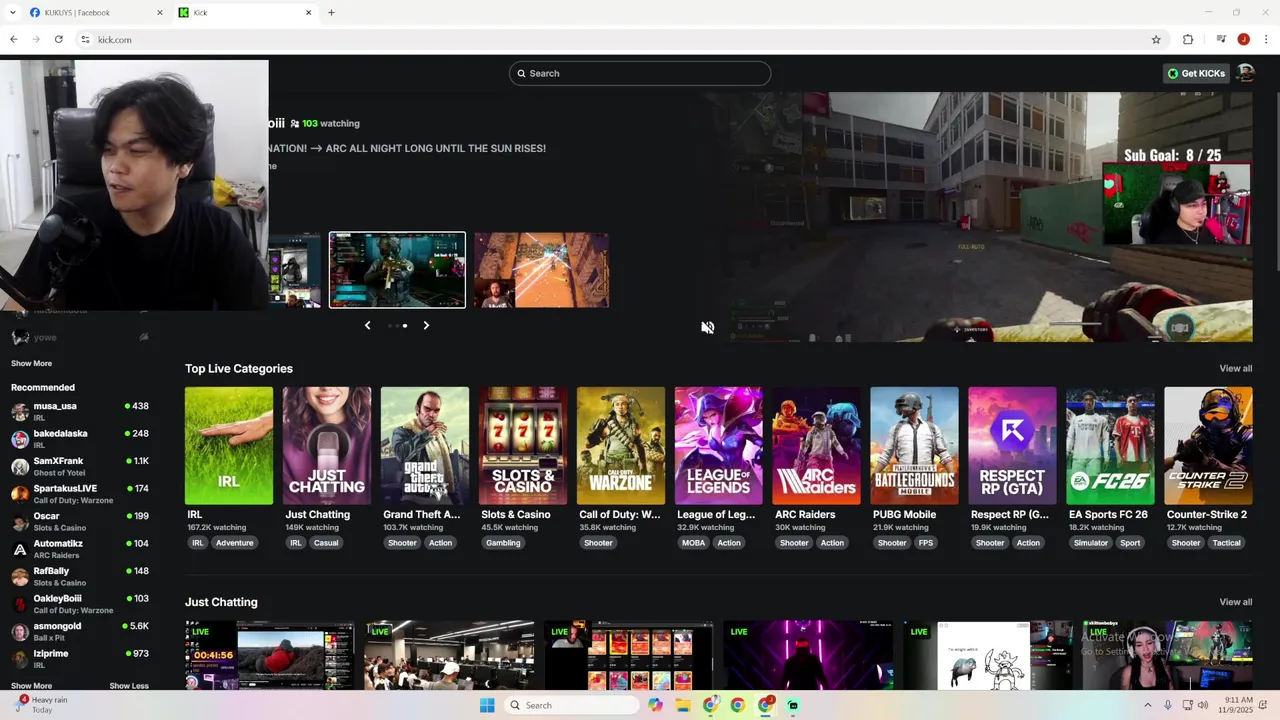
Task: Open Iziprime recommended channel
Action: [80, 659]
